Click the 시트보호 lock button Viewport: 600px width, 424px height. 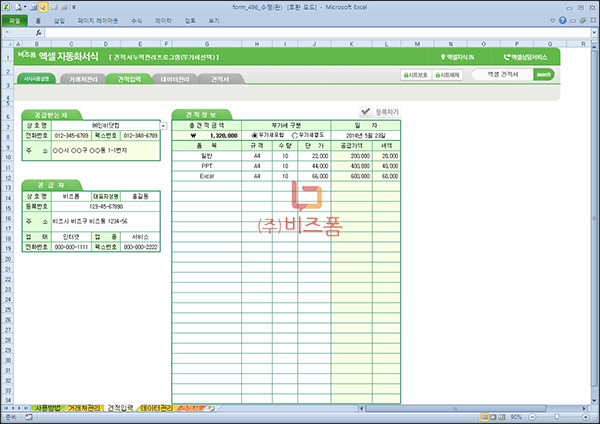click(416, 75)
